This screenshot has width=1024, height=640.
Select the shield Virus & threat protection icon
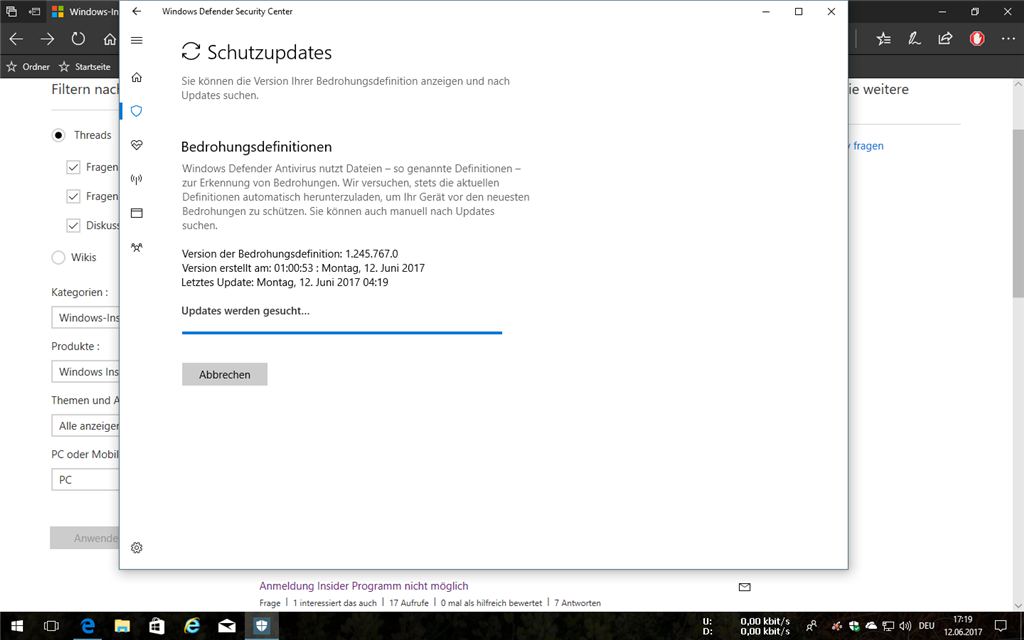click(136, 111)
